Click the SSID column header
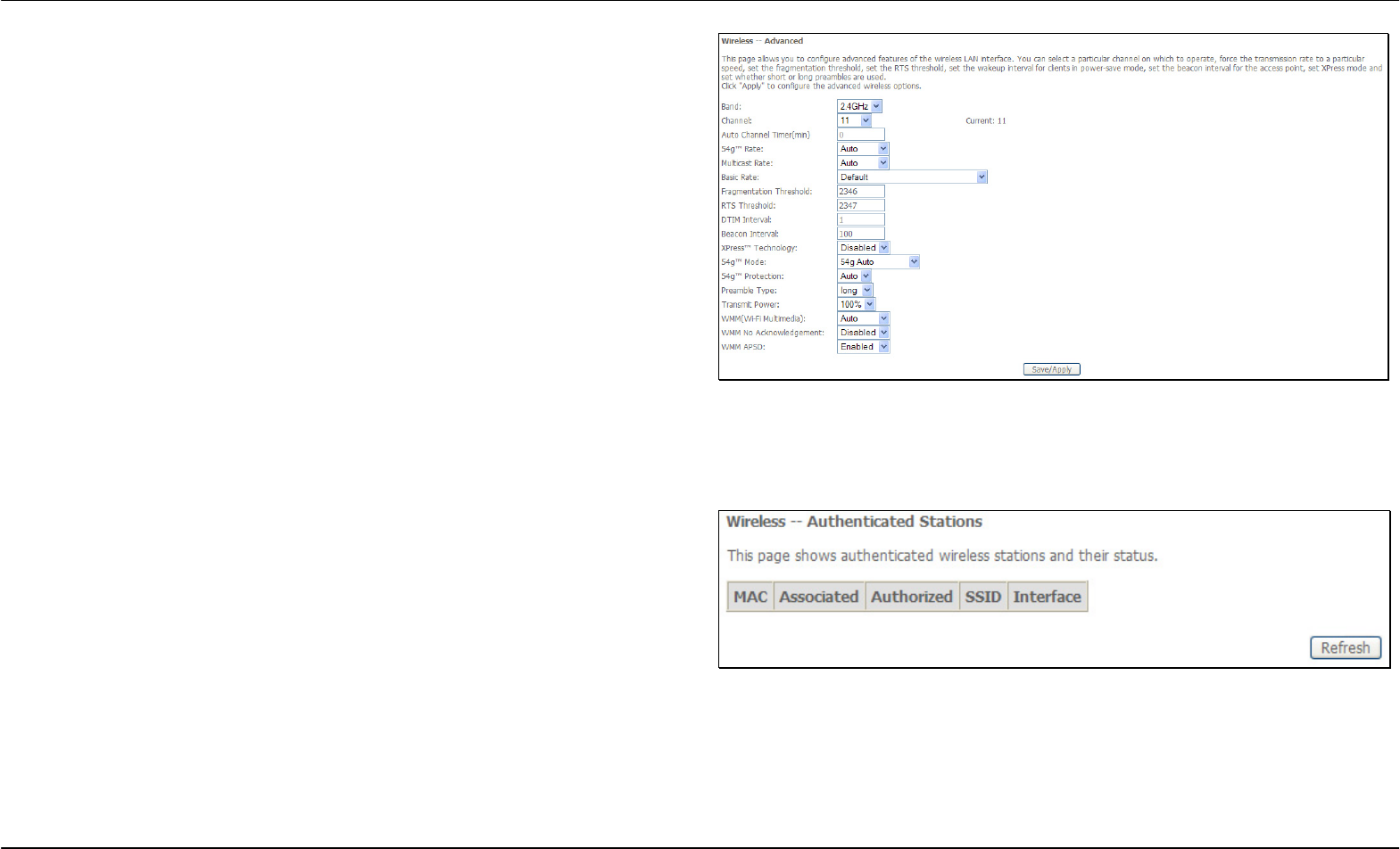The image size is (1400, 849). (983, 597)
